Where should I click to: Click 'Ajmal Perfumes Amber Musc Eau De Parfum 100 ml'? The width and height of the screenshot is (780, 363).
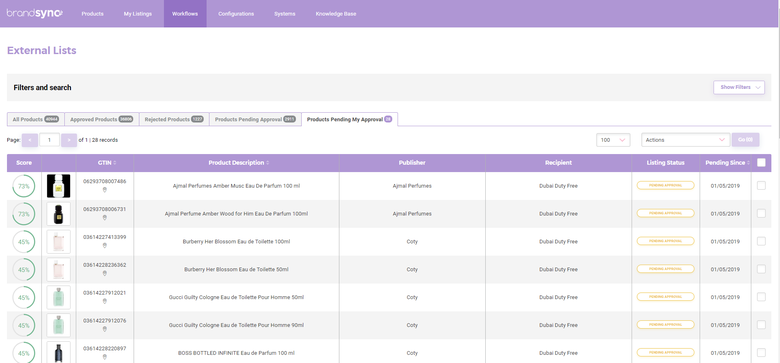click(236, 186)
